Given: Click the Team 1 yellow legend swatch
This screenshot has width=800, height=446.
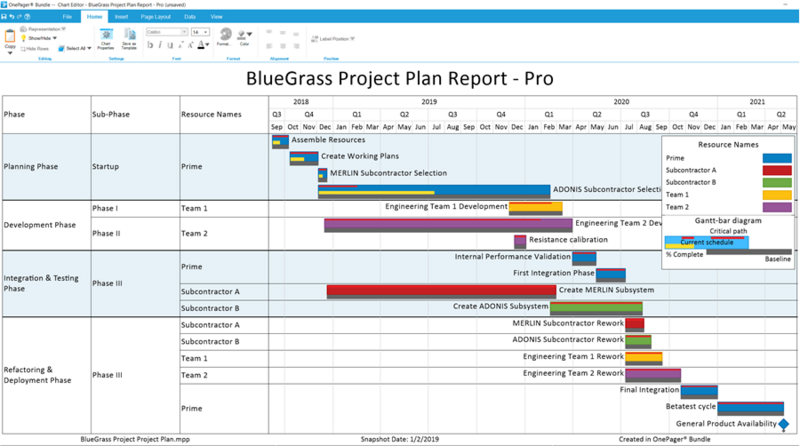Looking at the screenshot, I should click(x=777, y=195).
